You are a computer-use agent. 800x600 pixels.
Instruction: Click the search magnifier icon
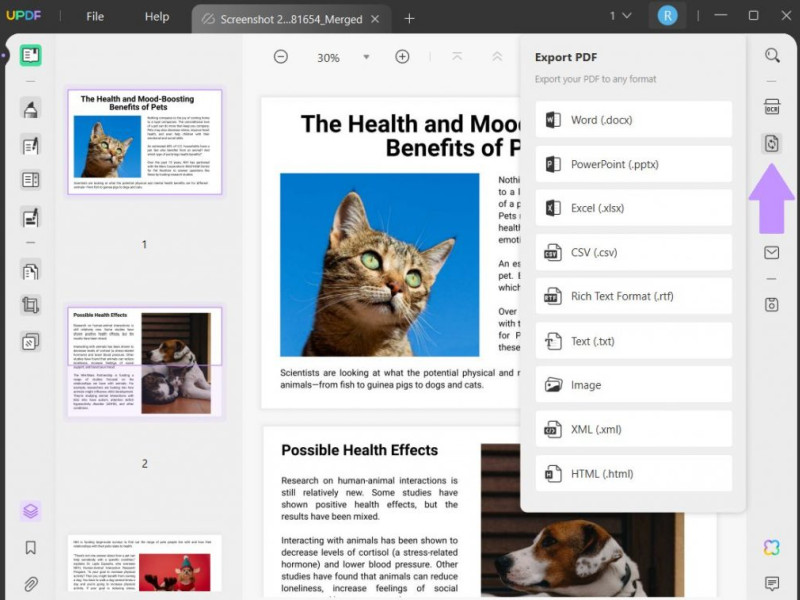click(x=772, y=55)
